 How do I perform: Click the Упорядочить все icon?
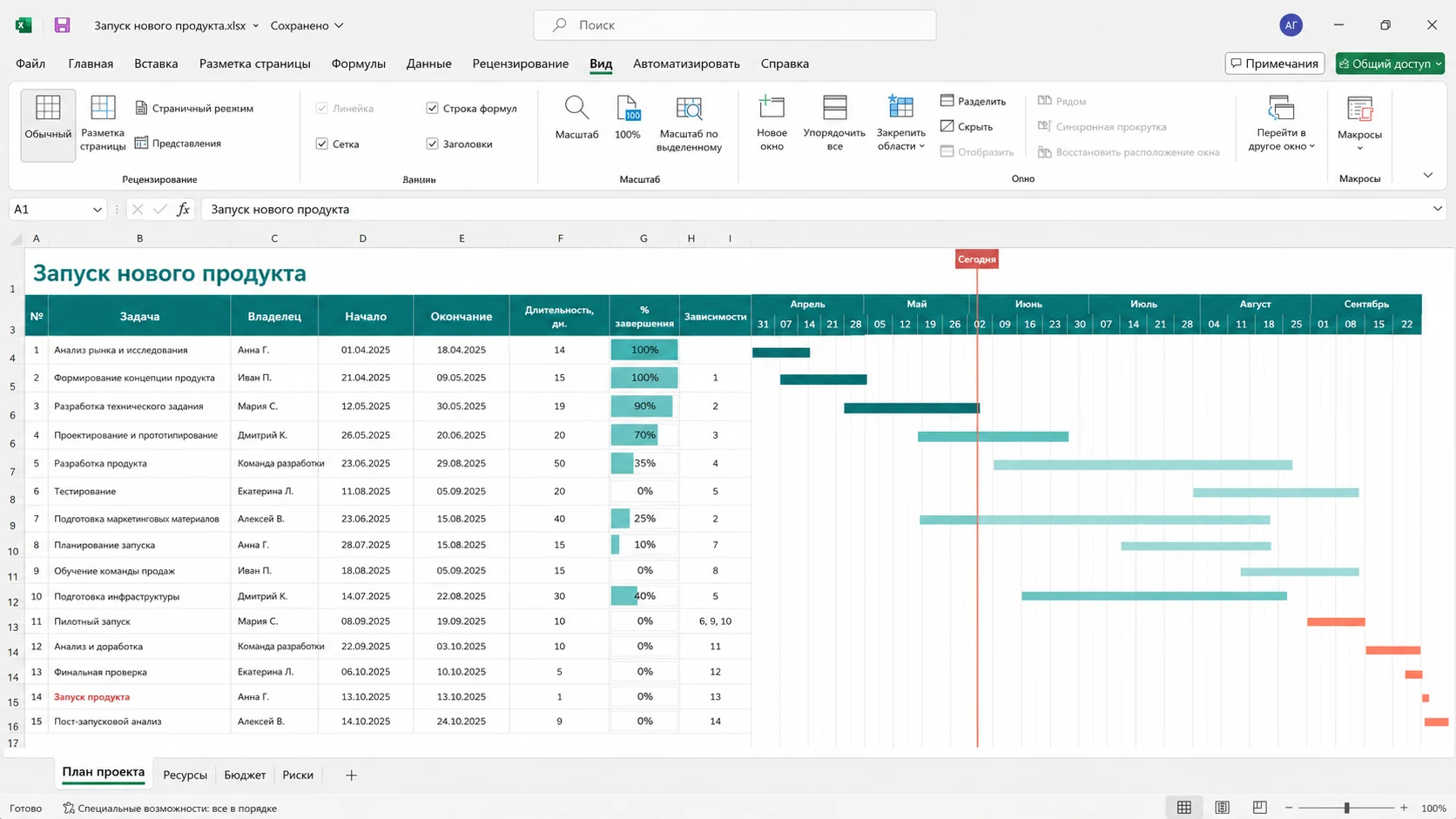click(x=834, y=107)
